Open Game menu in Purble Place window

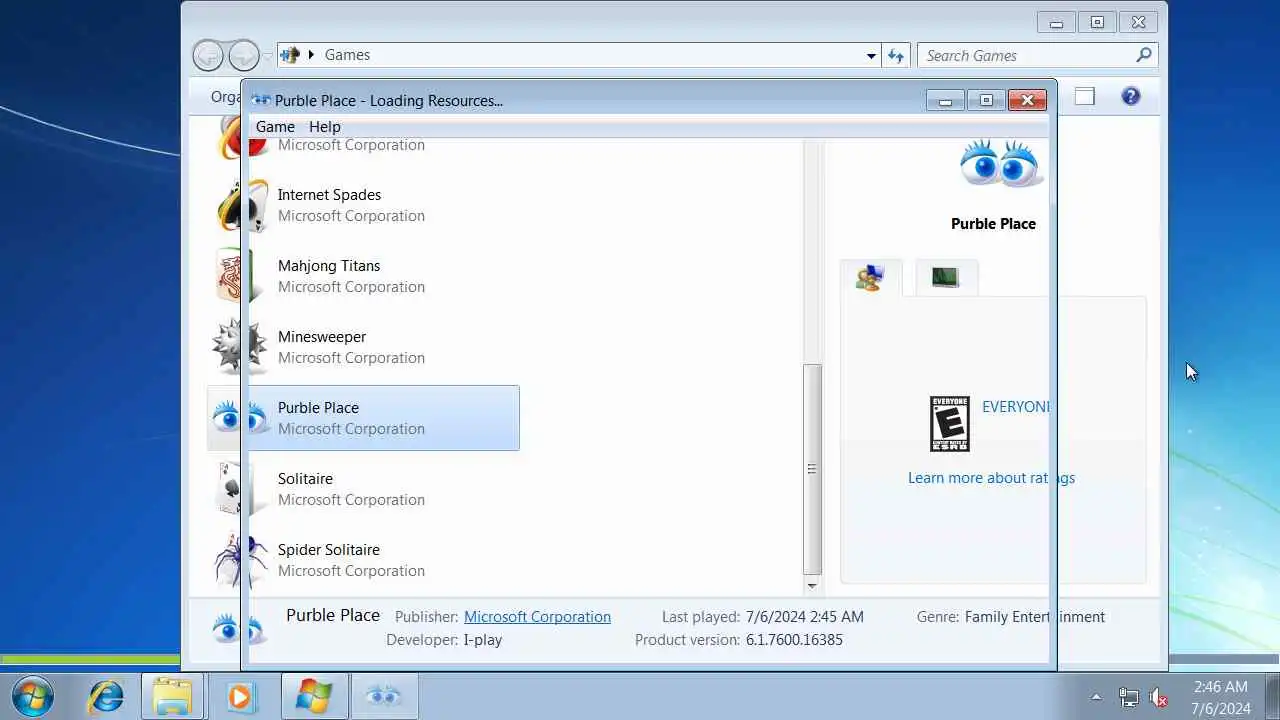click(x=275, y=127)
